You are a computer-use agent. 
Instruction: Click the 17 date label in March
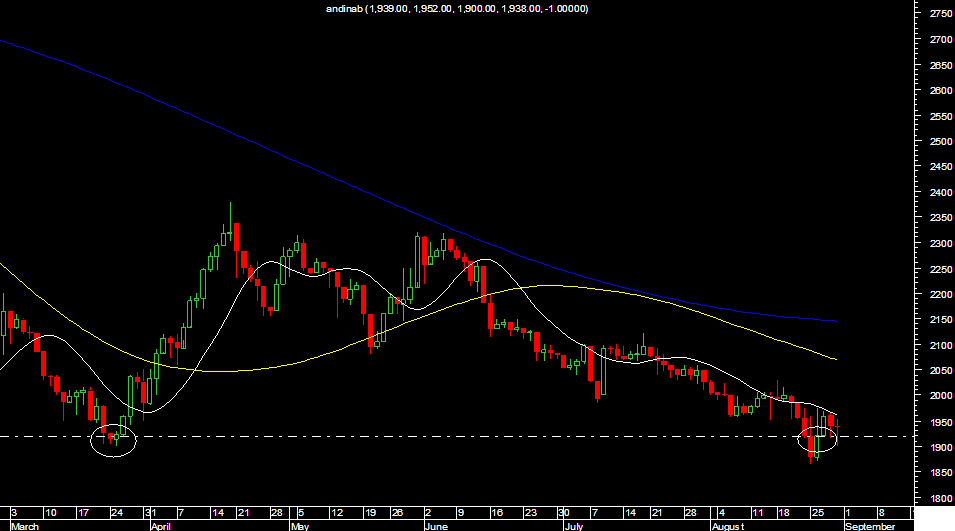(83, 513)
